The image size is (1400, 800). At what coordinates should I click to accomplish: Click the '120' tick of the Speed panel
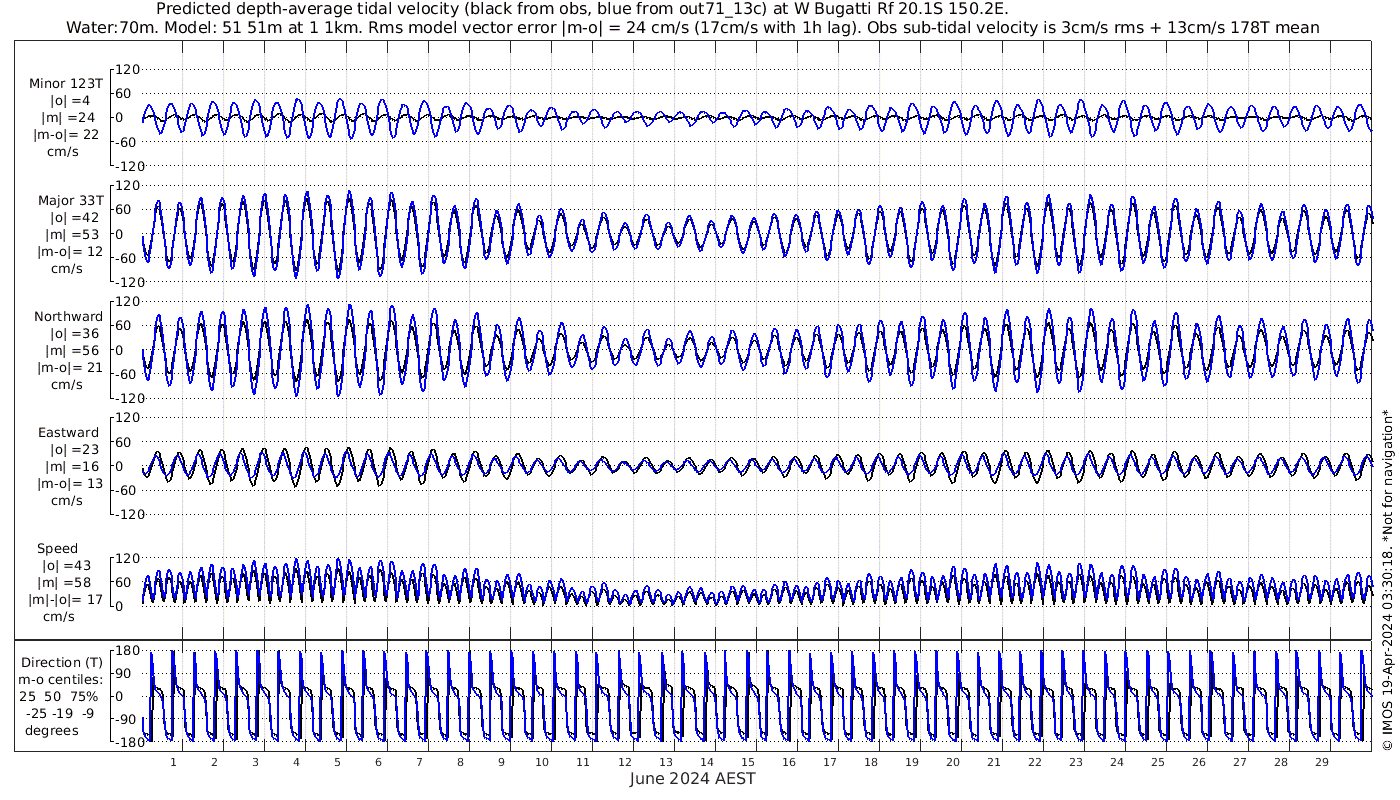pyautogui.click(x=129, y=558)
